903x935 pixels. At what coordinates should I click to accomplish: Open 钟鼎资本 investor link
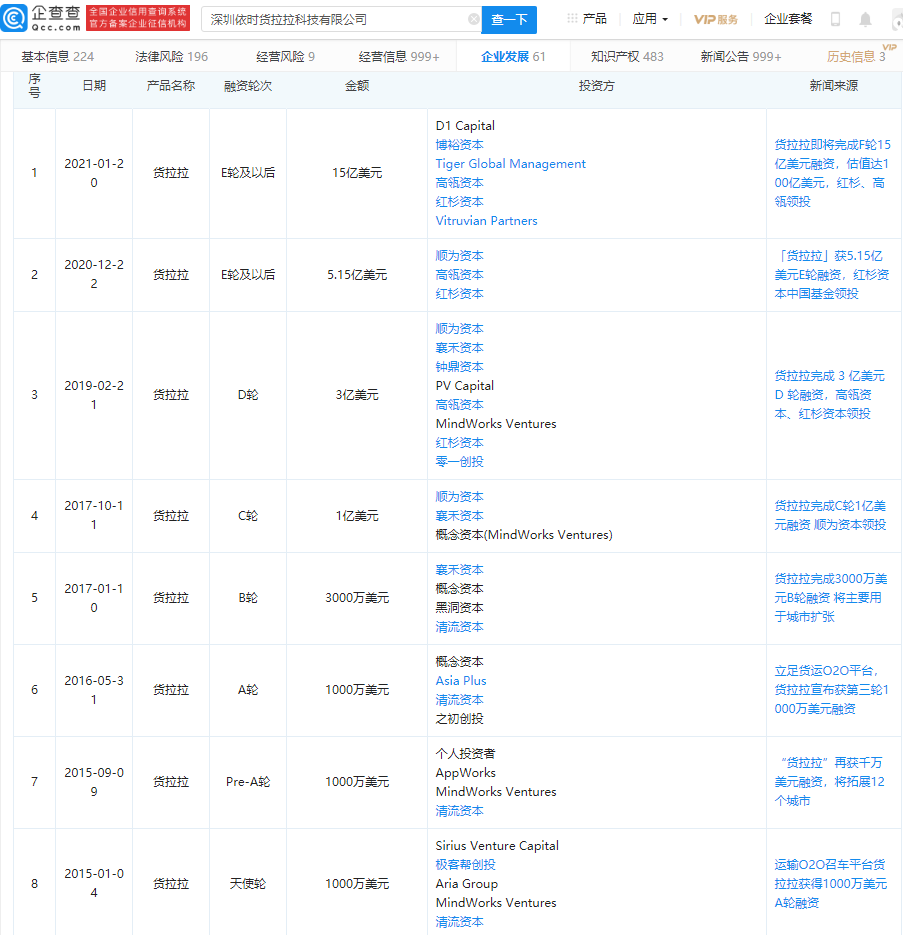pyautogui.click(x=459, y=367)
